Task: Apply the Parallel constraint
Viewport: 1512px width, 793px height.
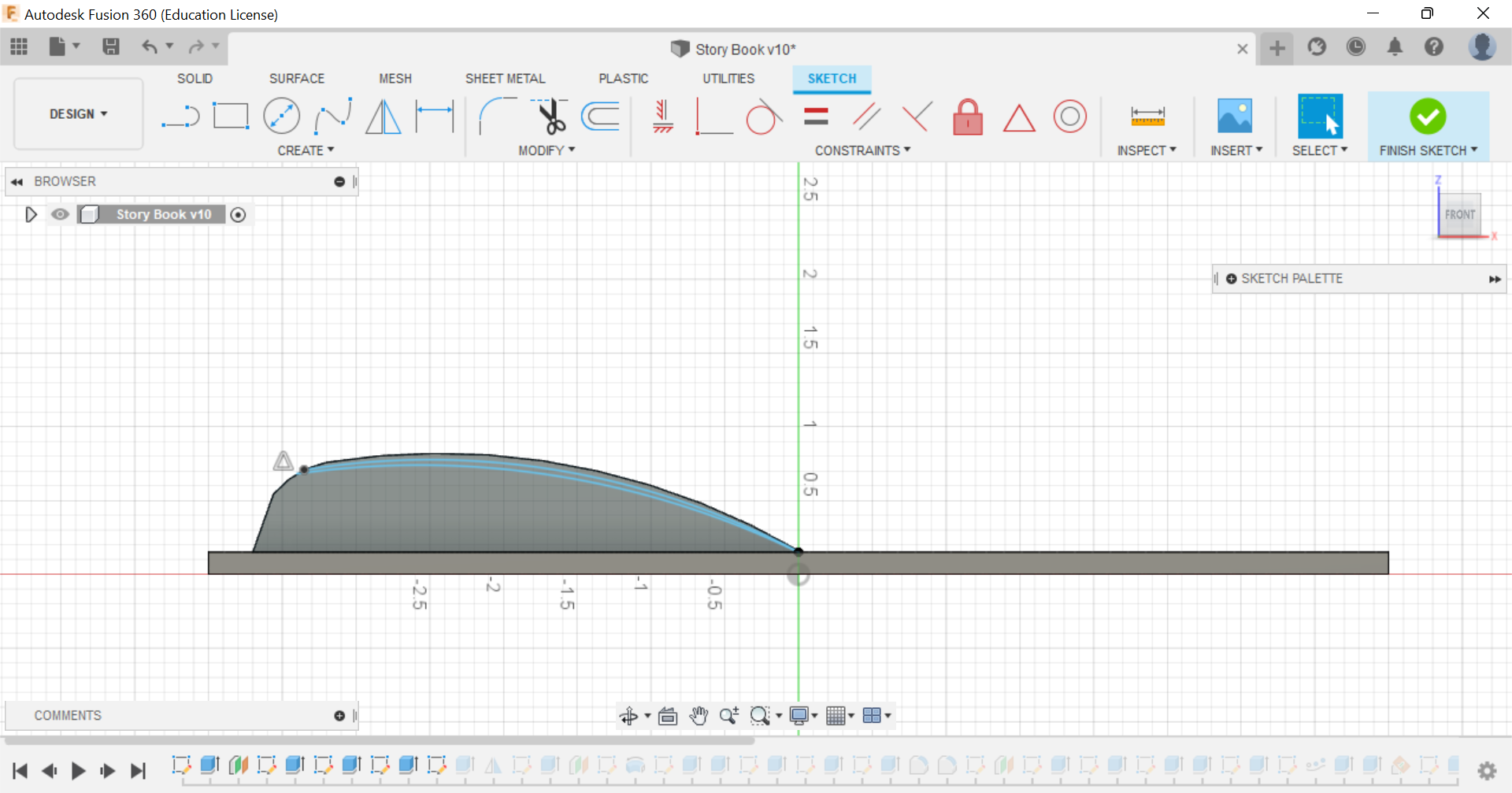Action: point(866,117)
